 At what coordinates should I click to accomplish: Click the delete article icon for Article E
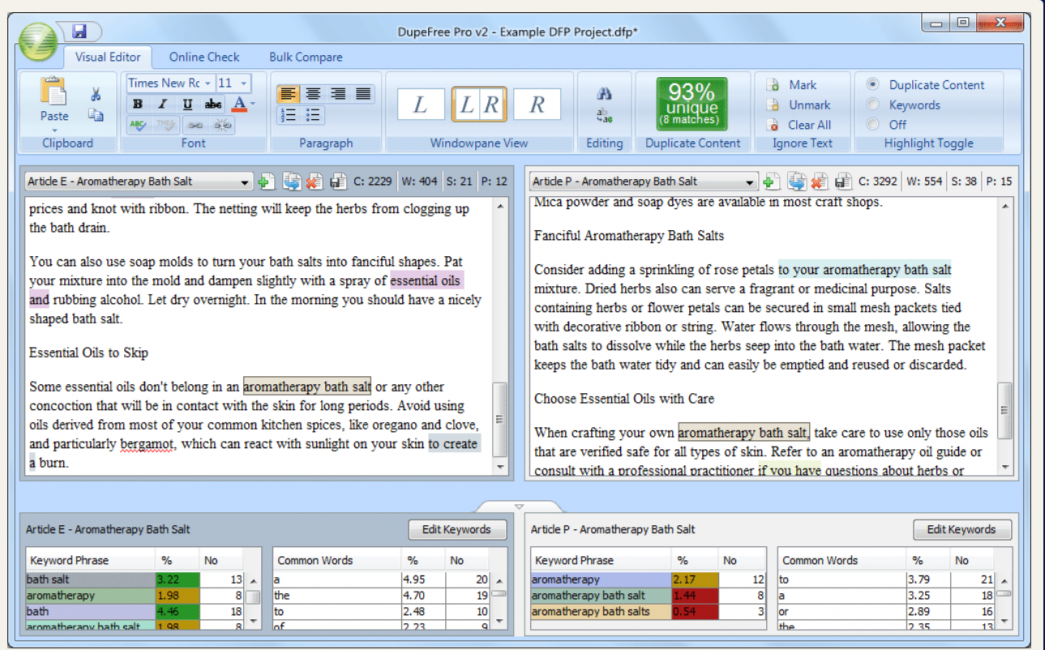tap(315, 181)
